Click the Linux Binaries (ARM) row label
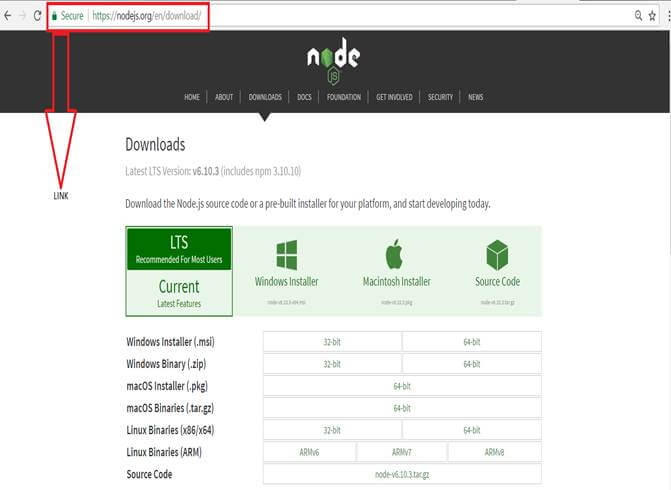 [164, 452]
